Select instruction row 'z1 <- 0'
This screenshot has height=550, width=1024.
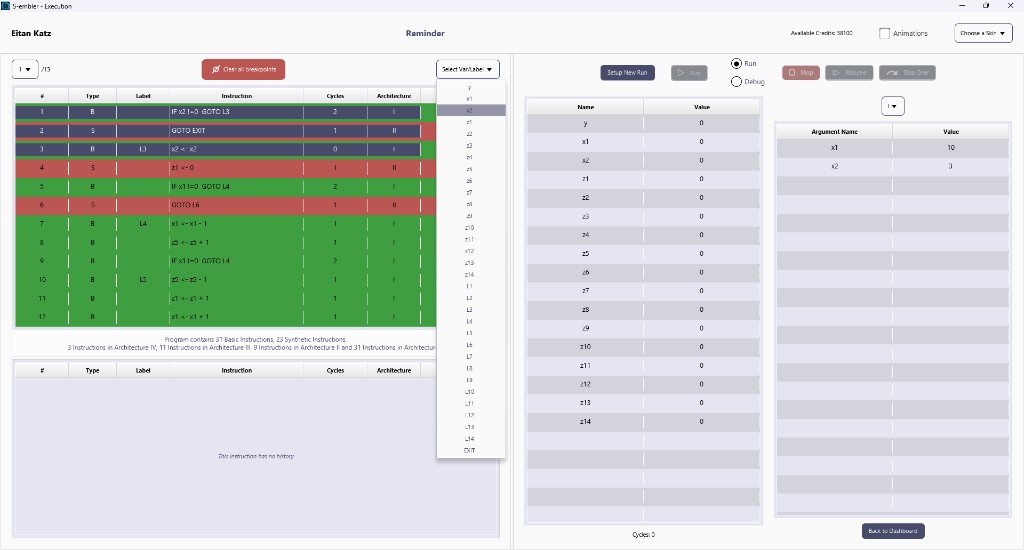pyautogui.click(x=226, y=168)
